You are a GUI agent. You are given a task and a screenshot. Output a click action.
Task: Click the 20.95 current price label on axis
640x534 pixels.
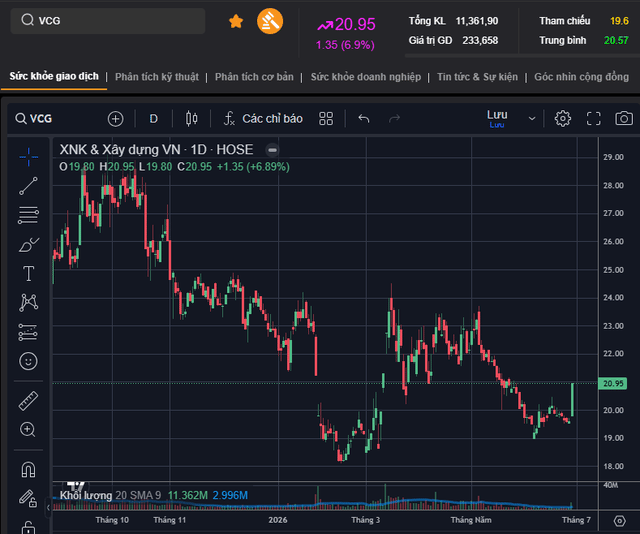click(x=613, y=383)
